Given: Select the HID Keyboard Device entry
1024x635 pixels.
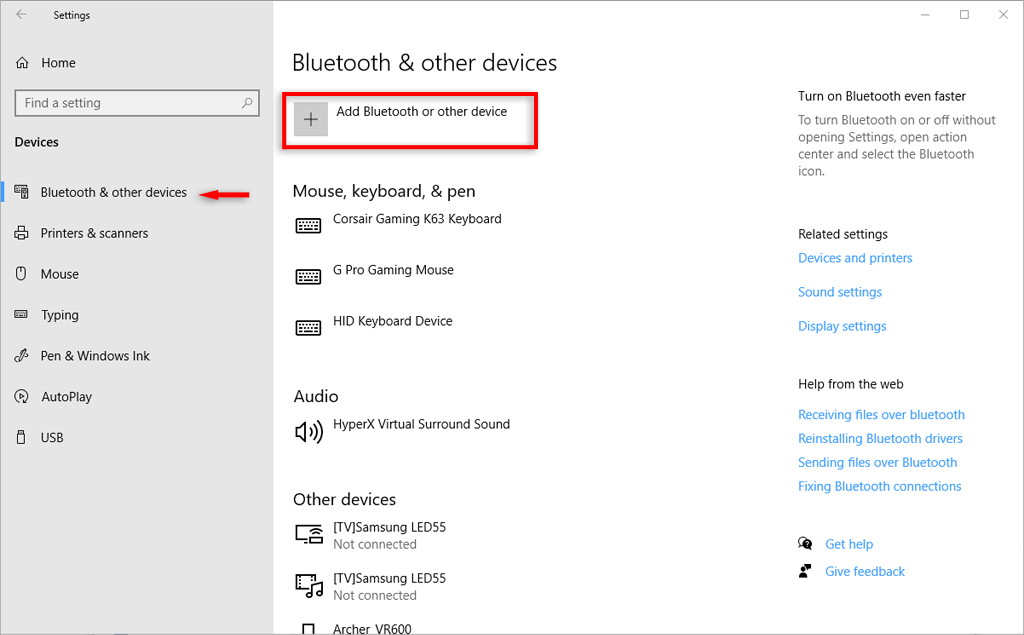Looking at the screenshot, I should (x=392, y=321).
